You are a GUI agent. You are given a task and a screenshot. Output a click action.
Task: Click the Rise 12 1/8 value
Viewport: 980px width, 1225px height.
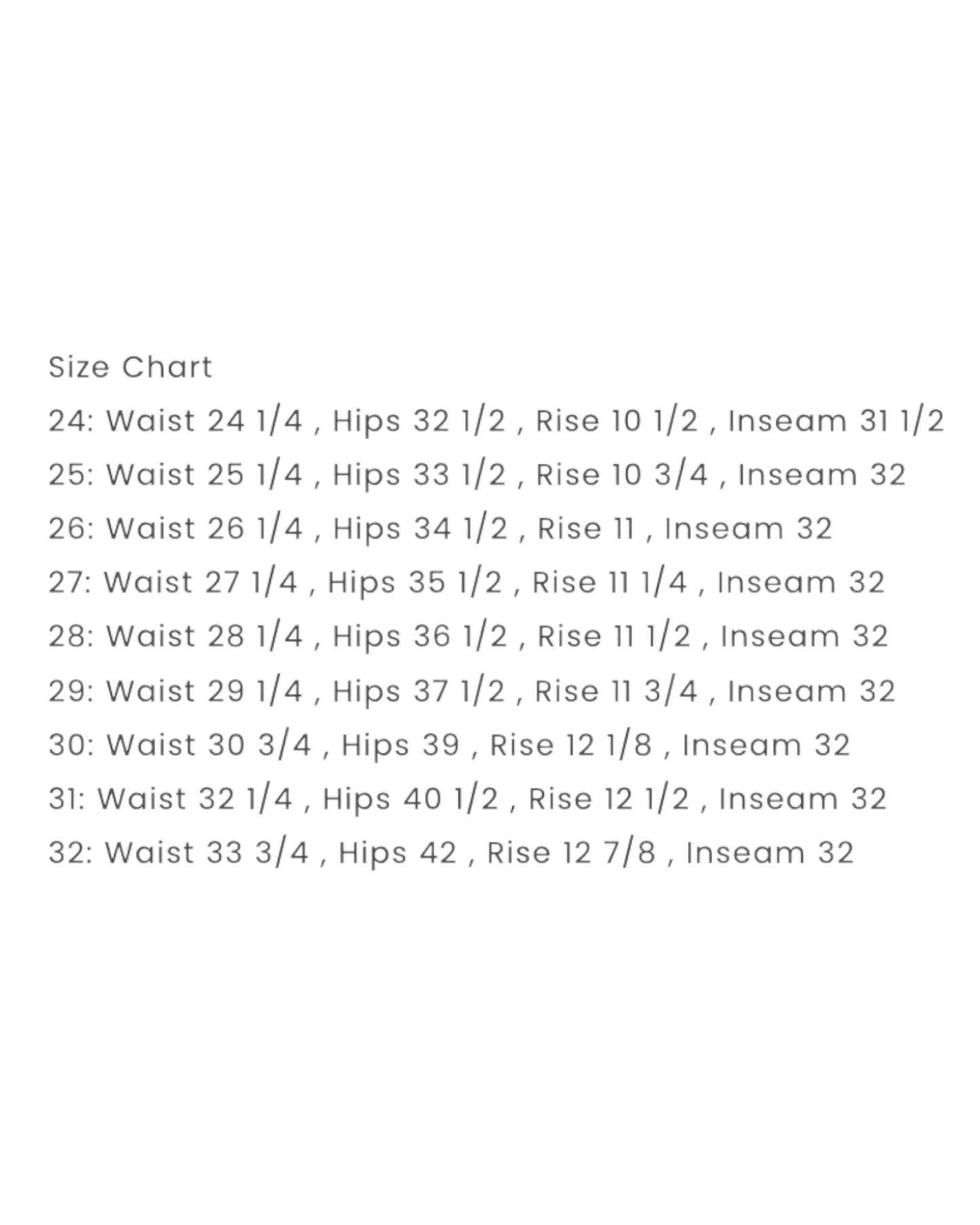[571, 745]
